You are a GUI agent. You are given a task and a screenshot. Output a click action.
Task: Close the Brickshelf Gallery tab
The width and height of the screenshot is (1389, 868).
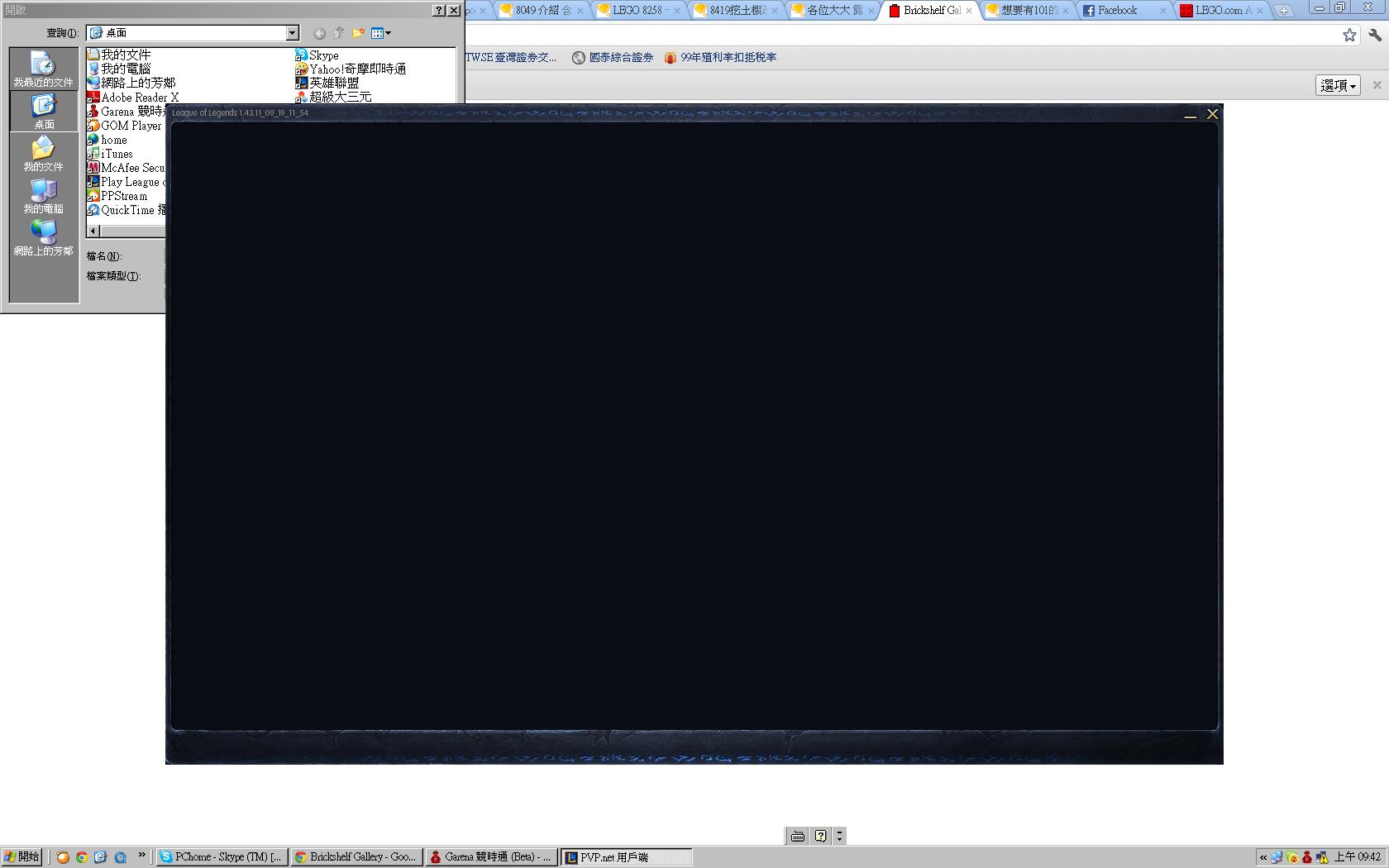click(969, 11)
